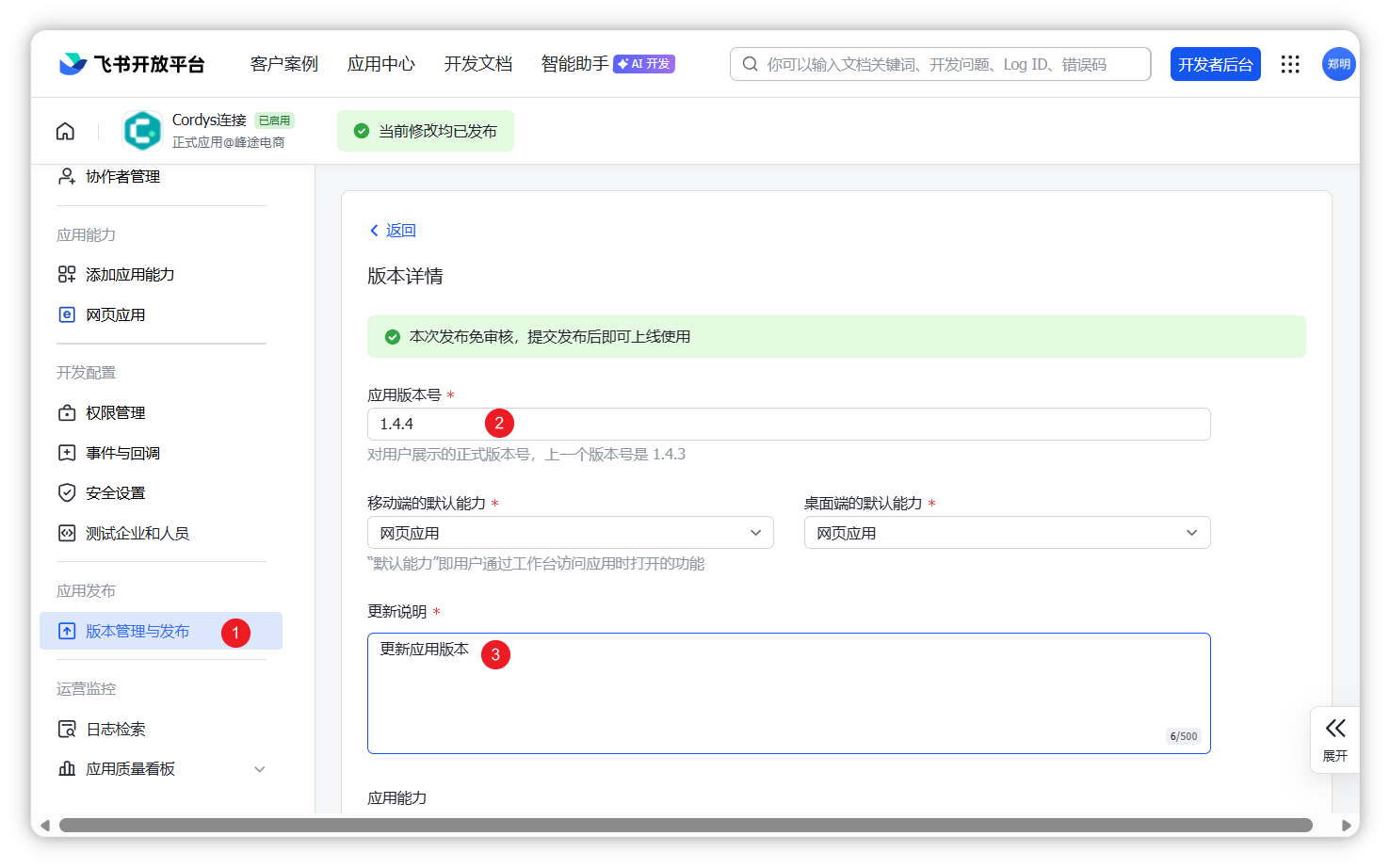
Task: Click the horizontal scrollbar thumb
Action: (x=686, y=826)
